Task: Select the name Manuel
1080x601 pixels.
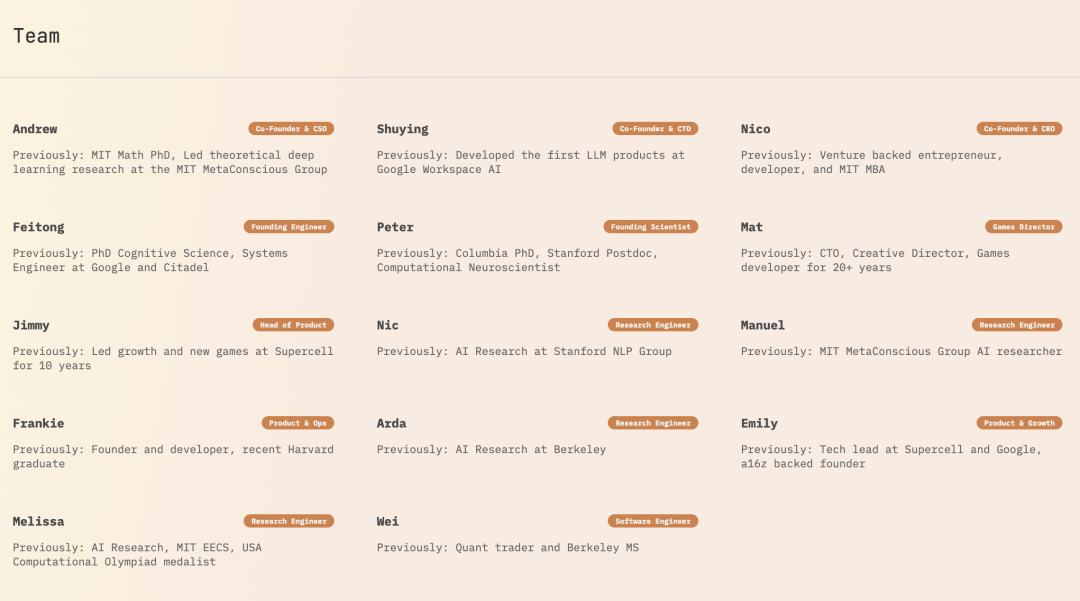Action: [x=762, y=325]
